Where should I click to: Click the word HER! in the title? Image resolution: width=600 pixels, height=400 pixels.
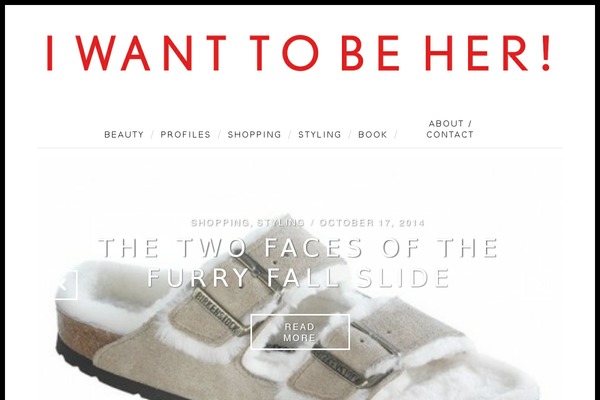click(488, 53)
